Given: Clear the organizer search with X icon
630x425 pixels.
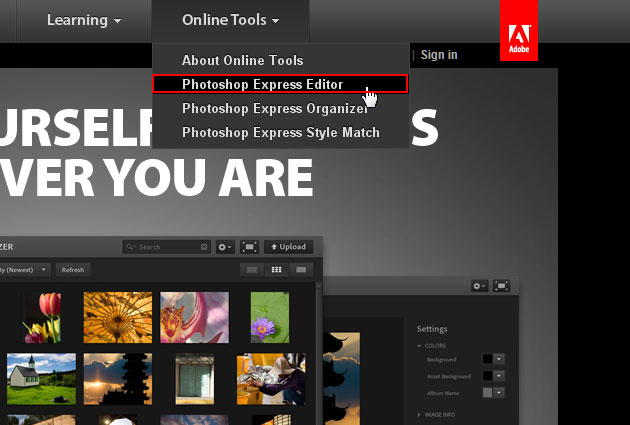Looking at the screenshot, I should [204, 247].
